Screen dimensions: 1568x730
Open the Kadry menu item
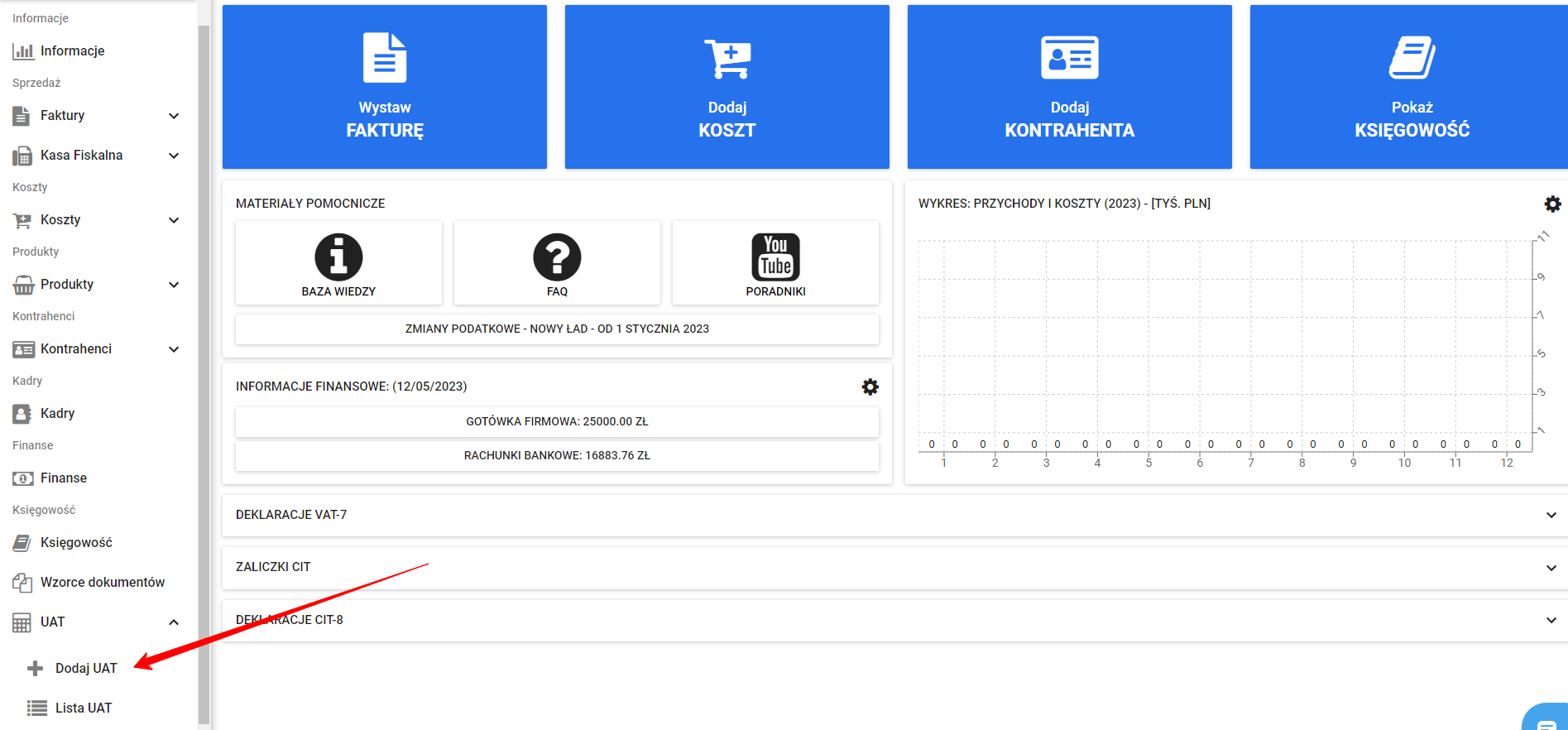click(x=57, y=413)
